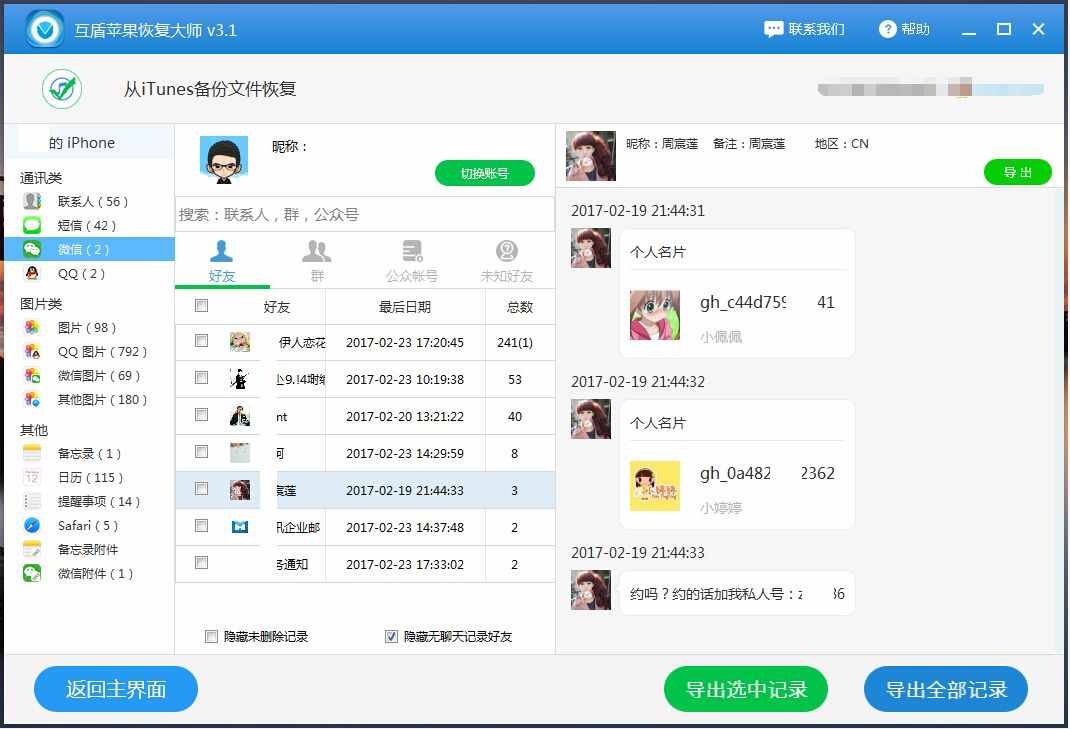Click the contacts search input field
Image resolution: width=1070 pixels, height=729 pixels.
click(364, 213)
